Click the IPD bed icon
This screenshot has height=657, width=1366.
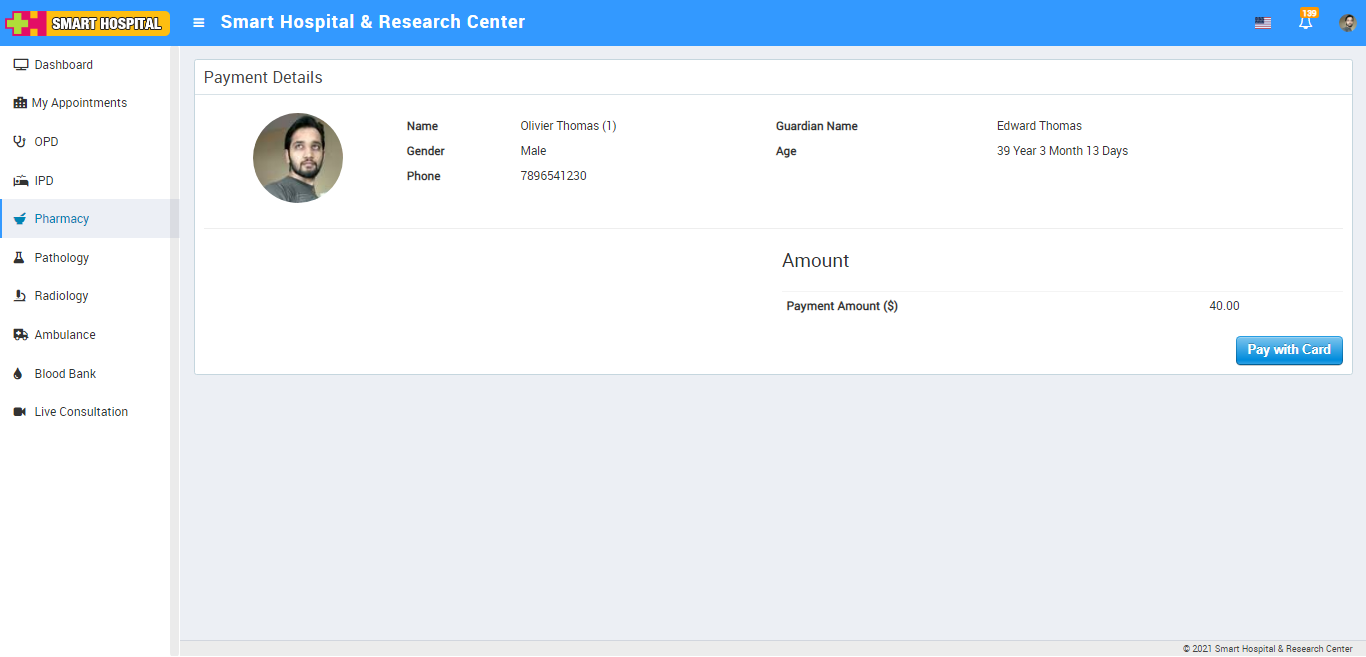[20, 181]
